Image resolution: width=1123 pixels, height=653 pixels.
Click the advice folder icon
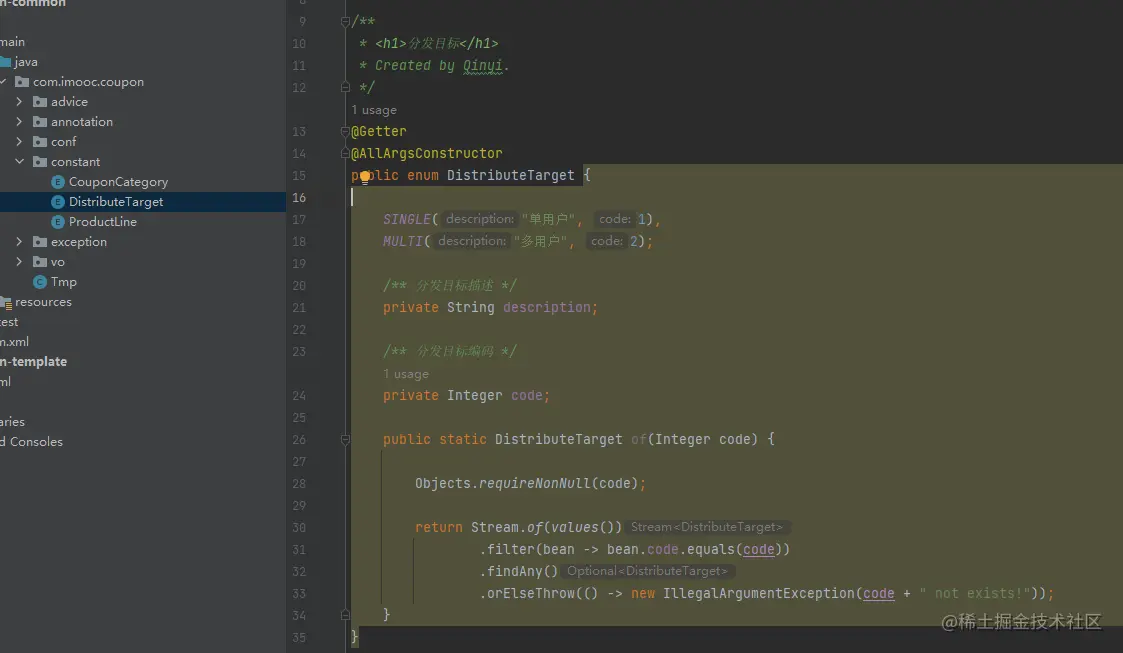coord(40,102)
